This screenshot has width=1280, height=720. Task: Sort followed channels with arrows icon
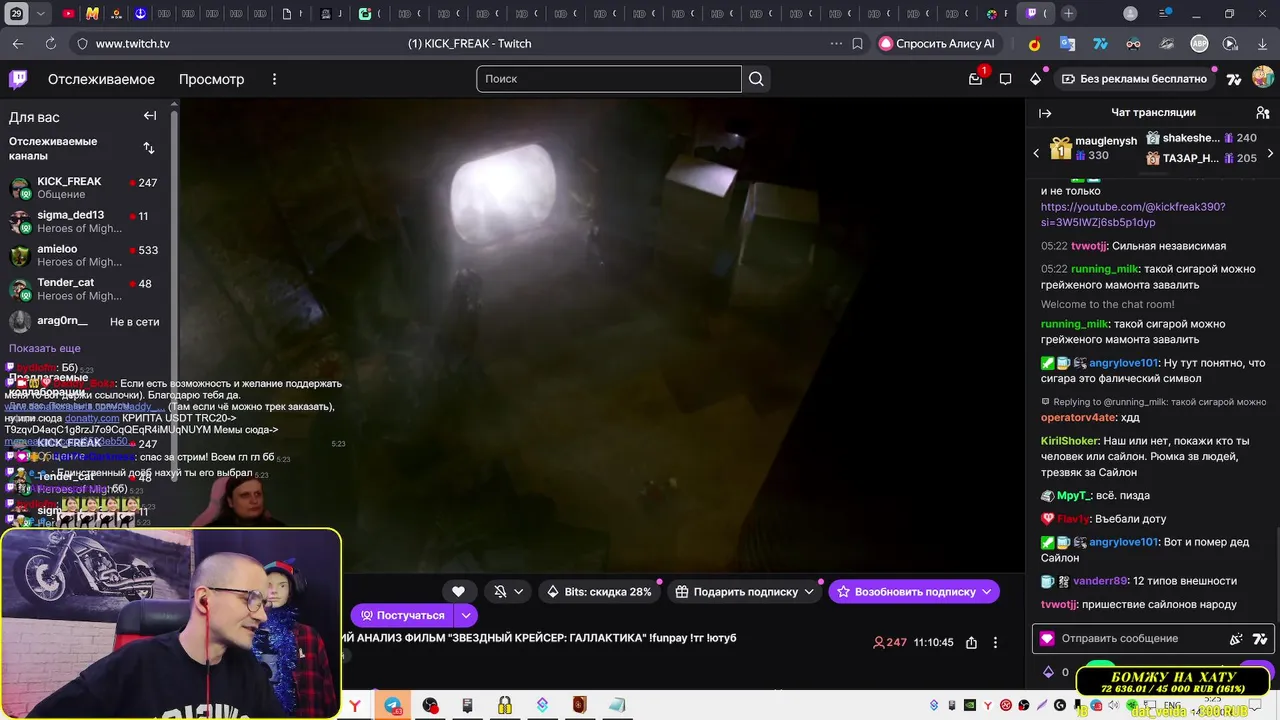coord(149,148)
